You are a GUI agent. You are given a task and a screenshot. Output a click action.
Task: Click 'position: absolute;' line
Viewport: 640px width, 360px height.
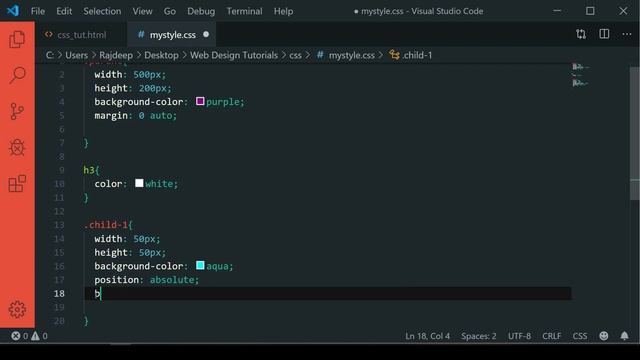[147, 280]
